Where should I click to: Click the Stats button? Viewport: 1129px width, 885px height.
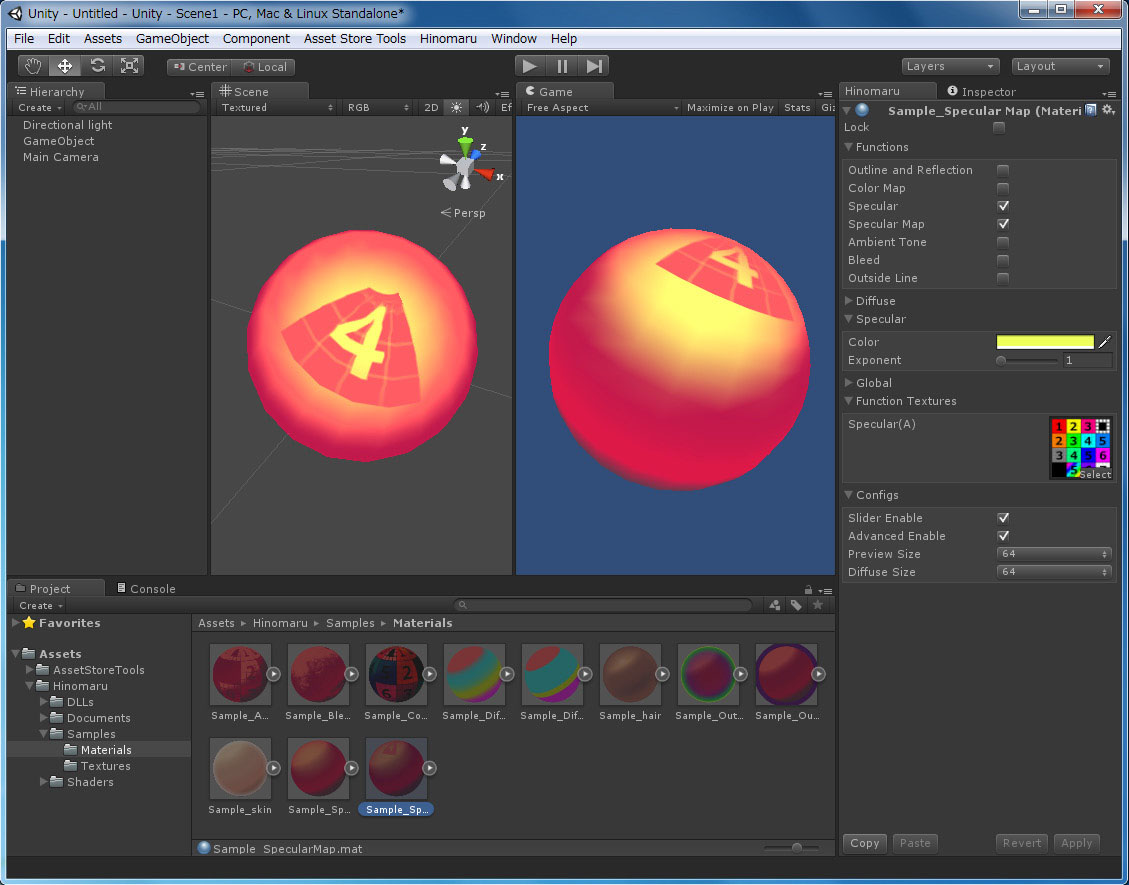pos(797,107)
